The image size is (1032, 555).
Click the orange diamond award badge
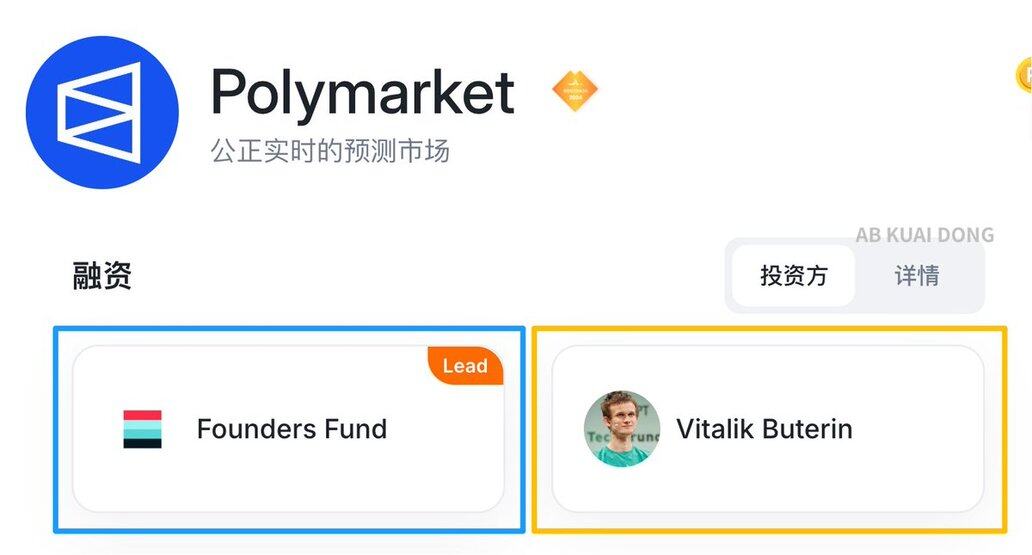(575, 91)
